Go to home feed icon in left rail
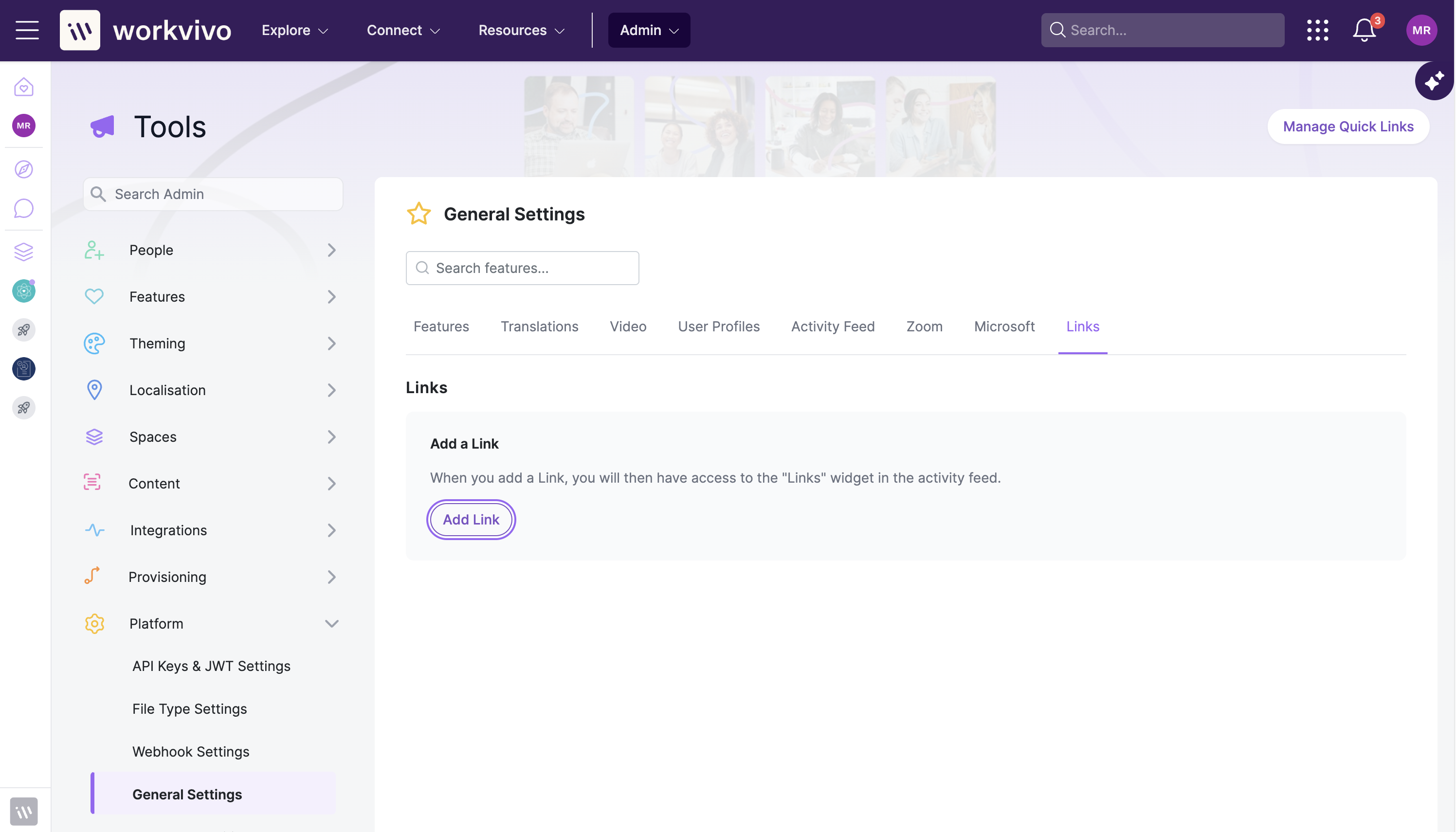 [24, 87]
